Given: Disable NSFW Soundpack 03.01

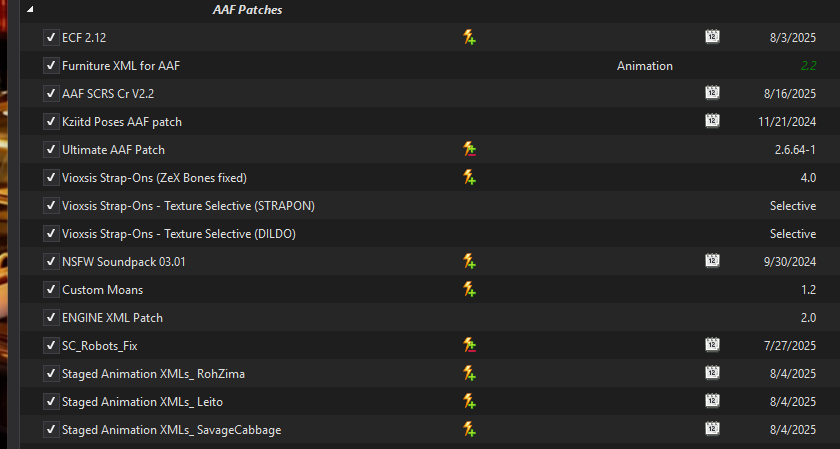Looking at the screenshot, I should tap(51, 261).
